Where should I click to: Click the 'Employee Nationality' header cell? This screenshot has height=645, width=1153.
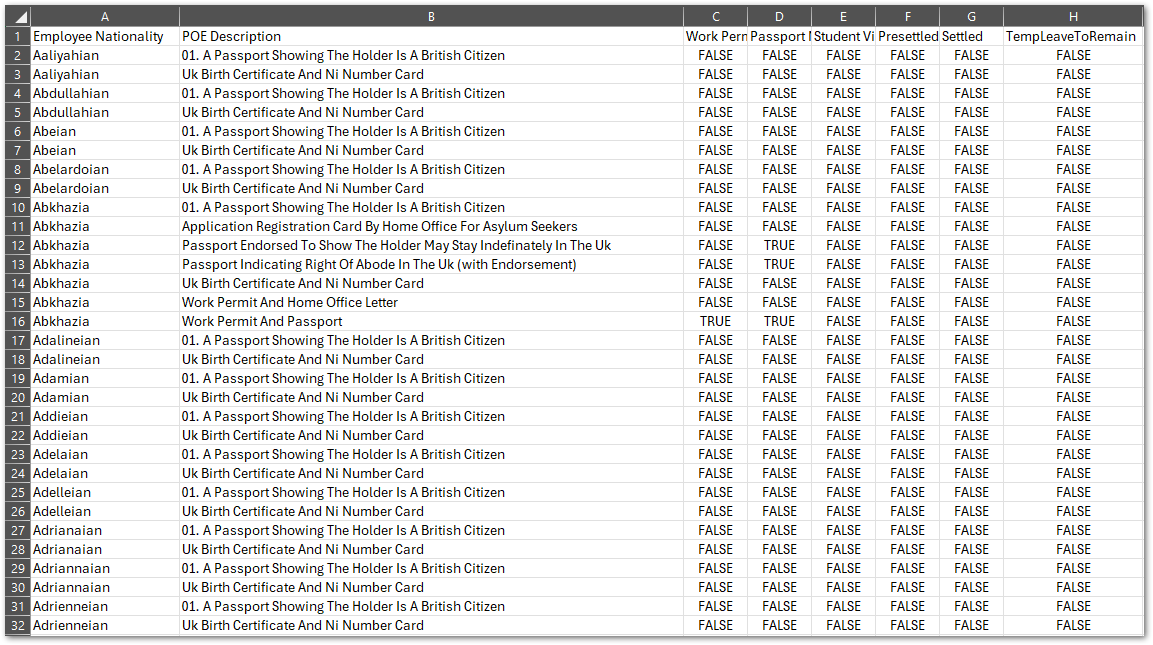[x=99, y=37]
